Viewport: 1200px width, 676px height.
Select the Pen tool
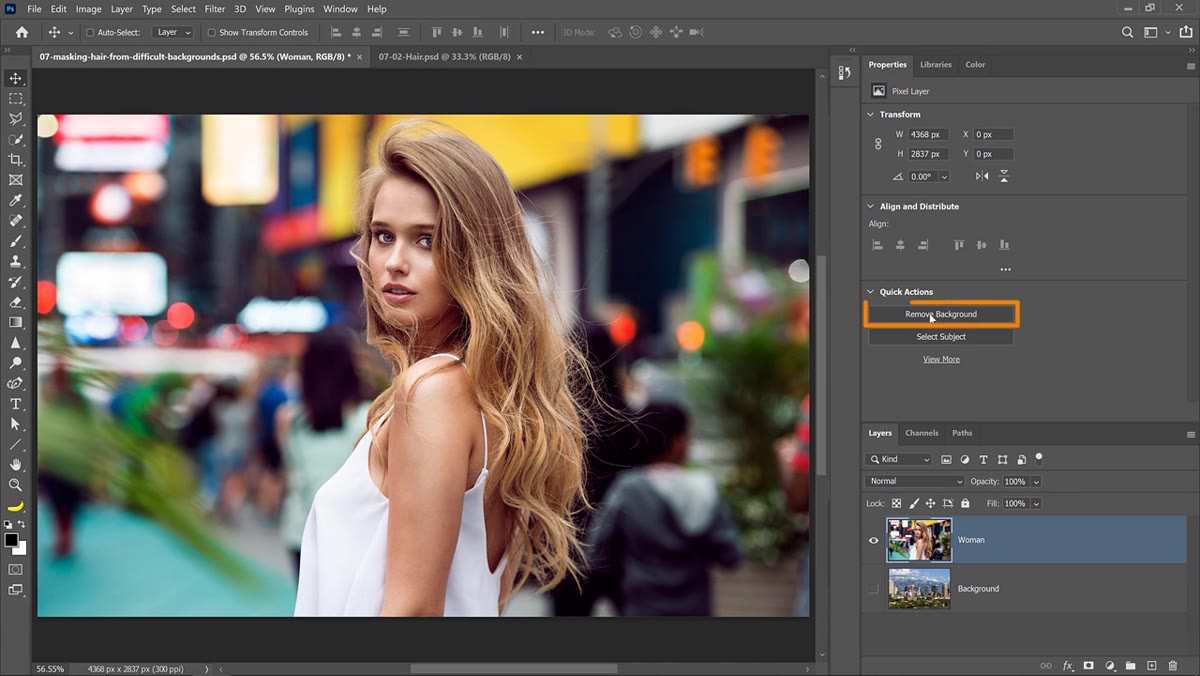[15, 383]
